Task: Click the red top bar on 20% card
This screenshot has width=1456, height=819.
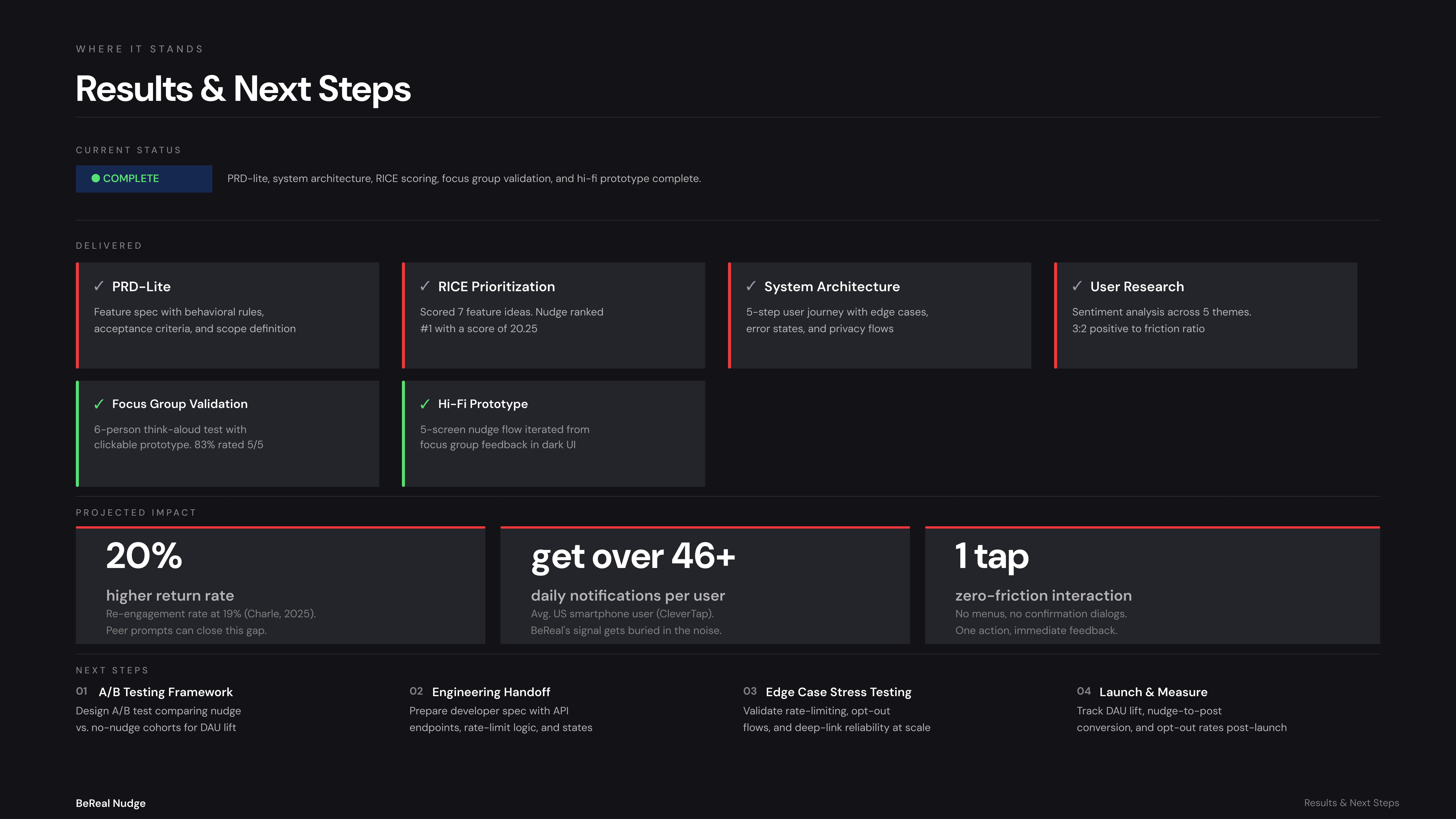Action: 280,527
